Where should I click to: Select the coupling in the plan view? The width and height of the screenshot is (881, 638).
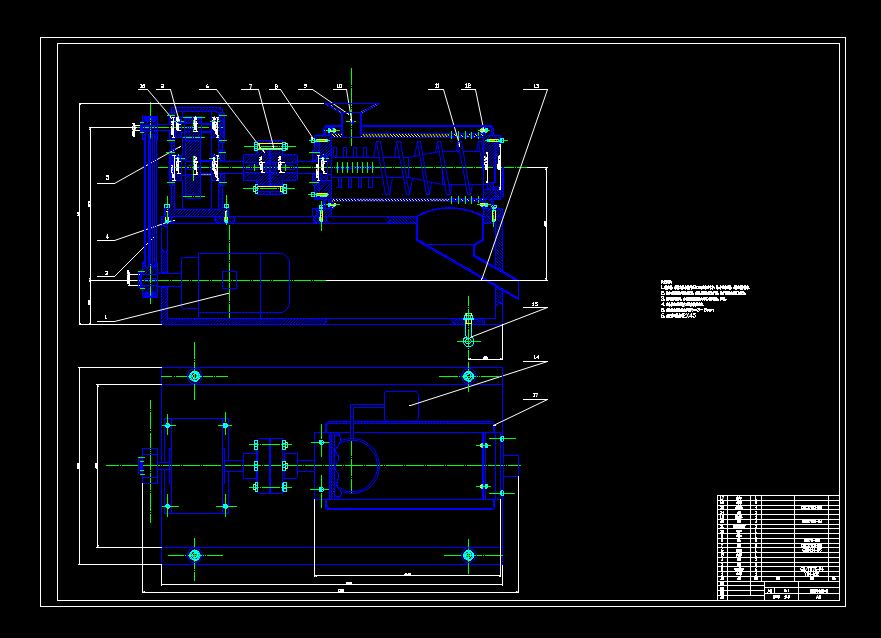[x=270, y=466]
